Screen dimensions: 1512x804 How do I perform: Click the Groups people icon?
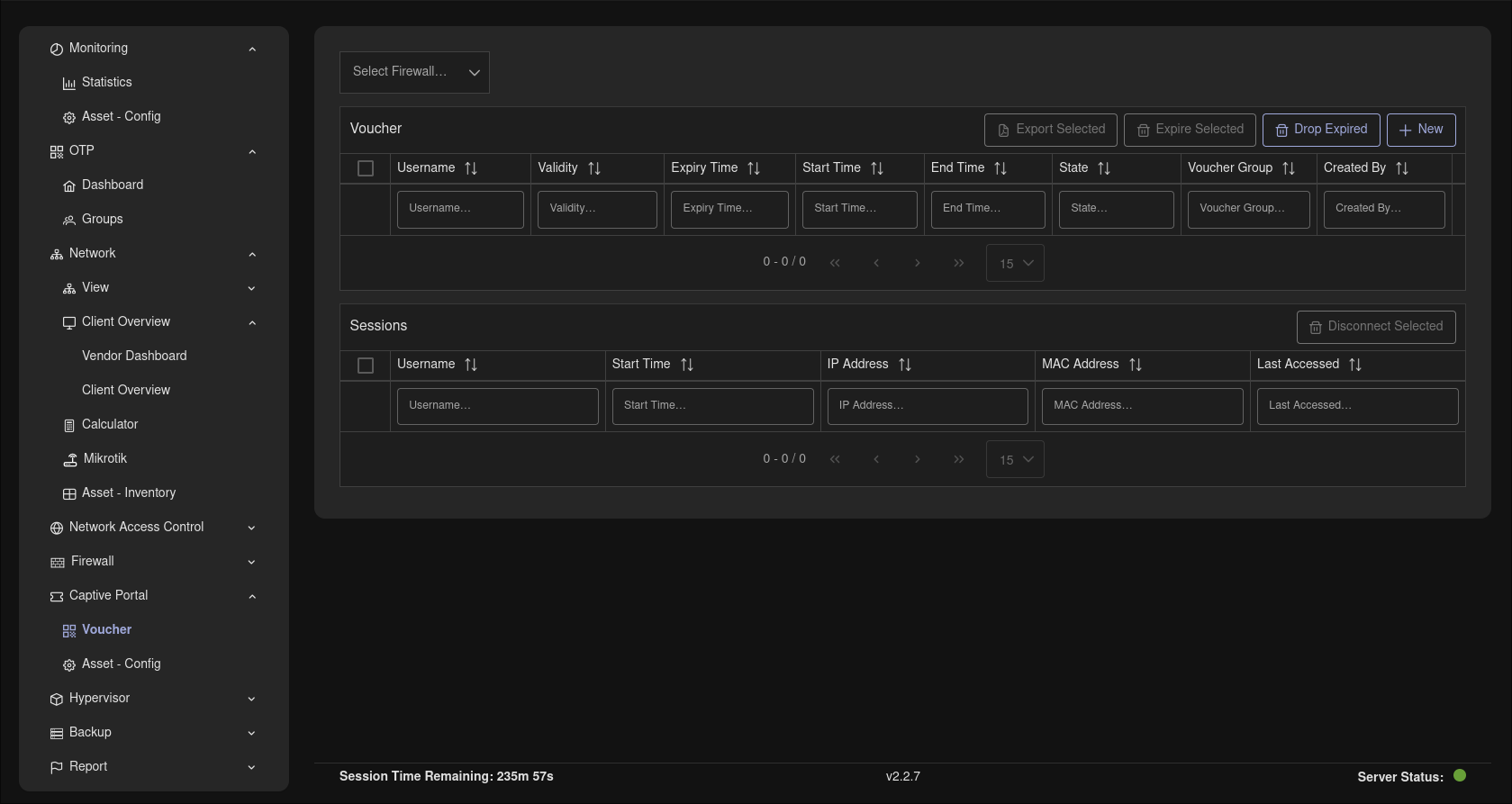[x=69, y=220]
